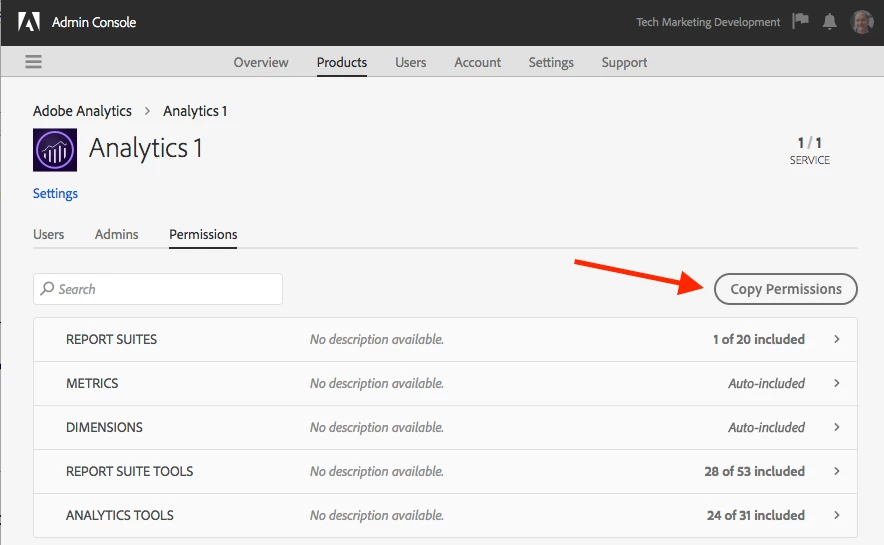Expand the Report Suite Tools chevron
Screen dimensions: 884x545
(x=837, y=471)
